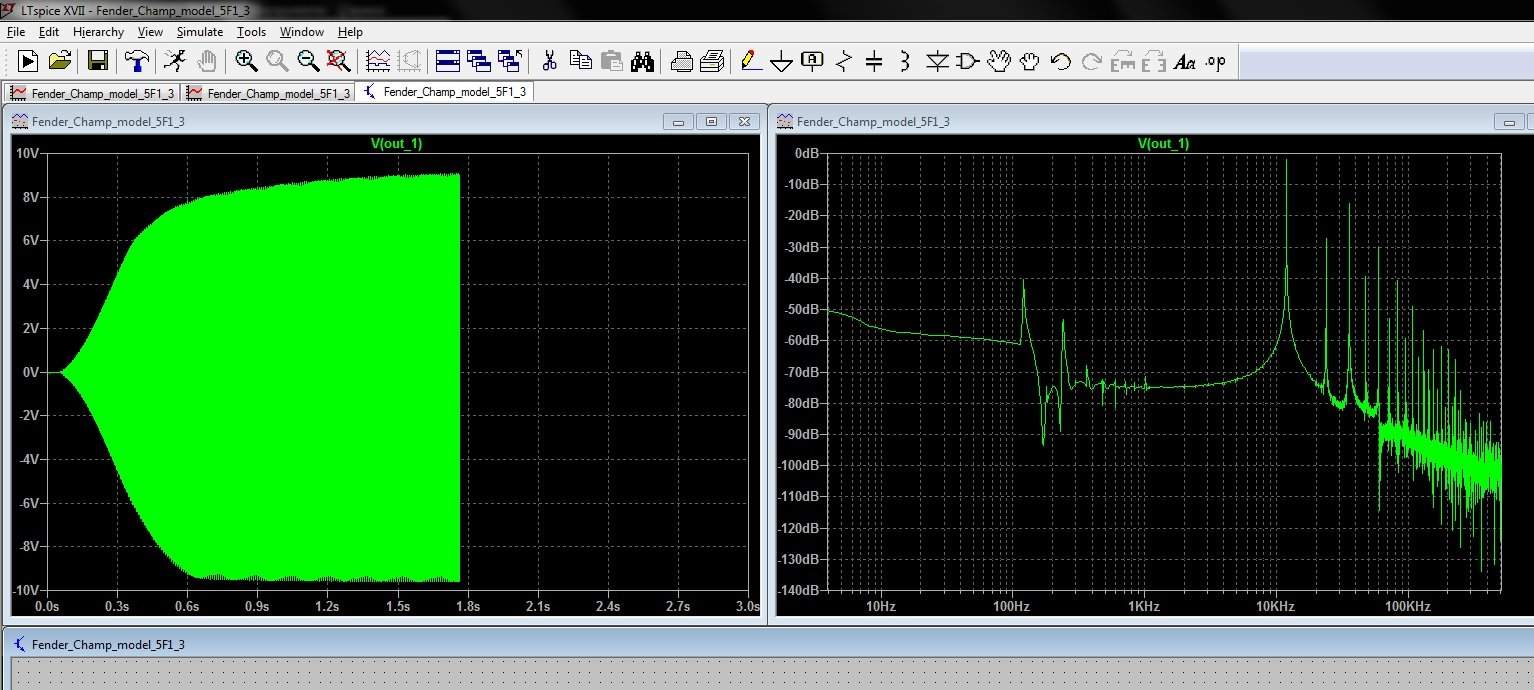The image size is (1534, 690).
Task: Open a file with the folder icon
Action: pos(60,62)
